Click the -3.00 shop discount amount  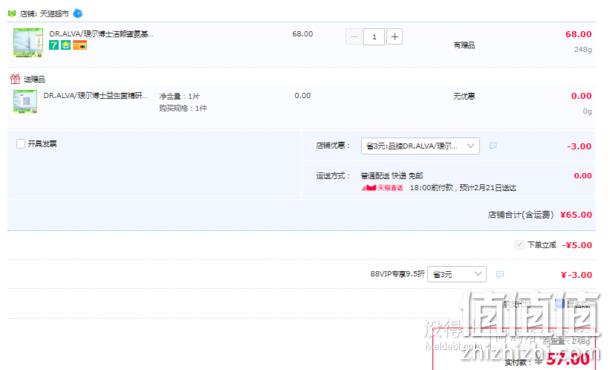point(579,146)
